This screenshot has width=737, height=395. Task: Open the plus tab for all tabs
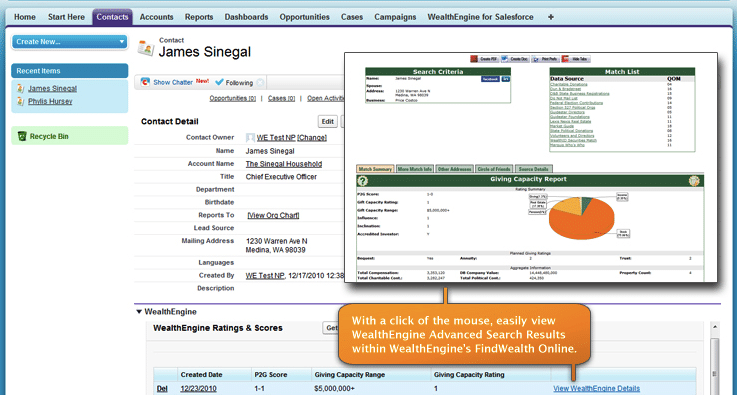551,17
